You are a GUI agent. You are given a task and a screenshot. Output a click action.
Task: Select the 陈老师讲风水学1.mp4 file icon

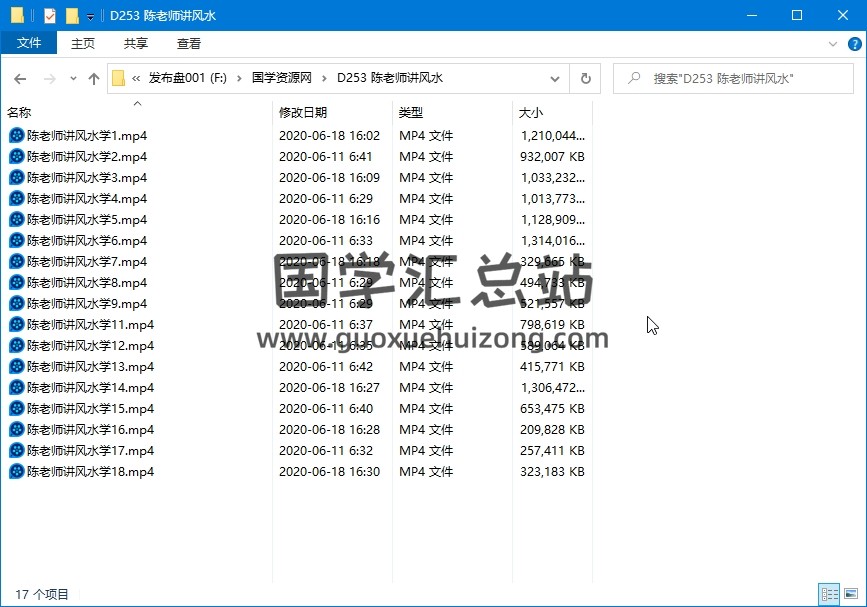[17, 136]
